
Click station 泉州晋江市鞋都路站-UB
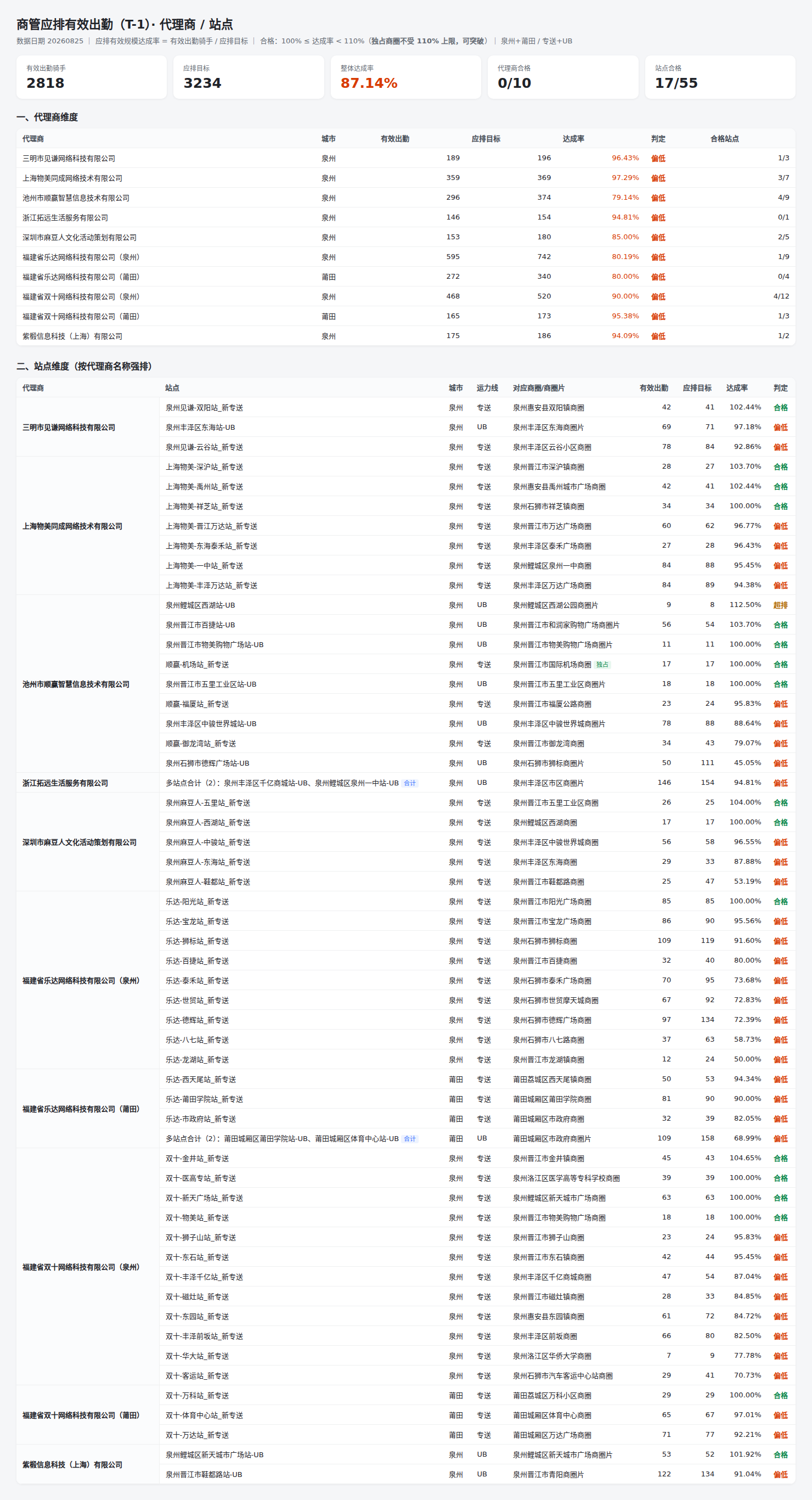[204, 1475]
